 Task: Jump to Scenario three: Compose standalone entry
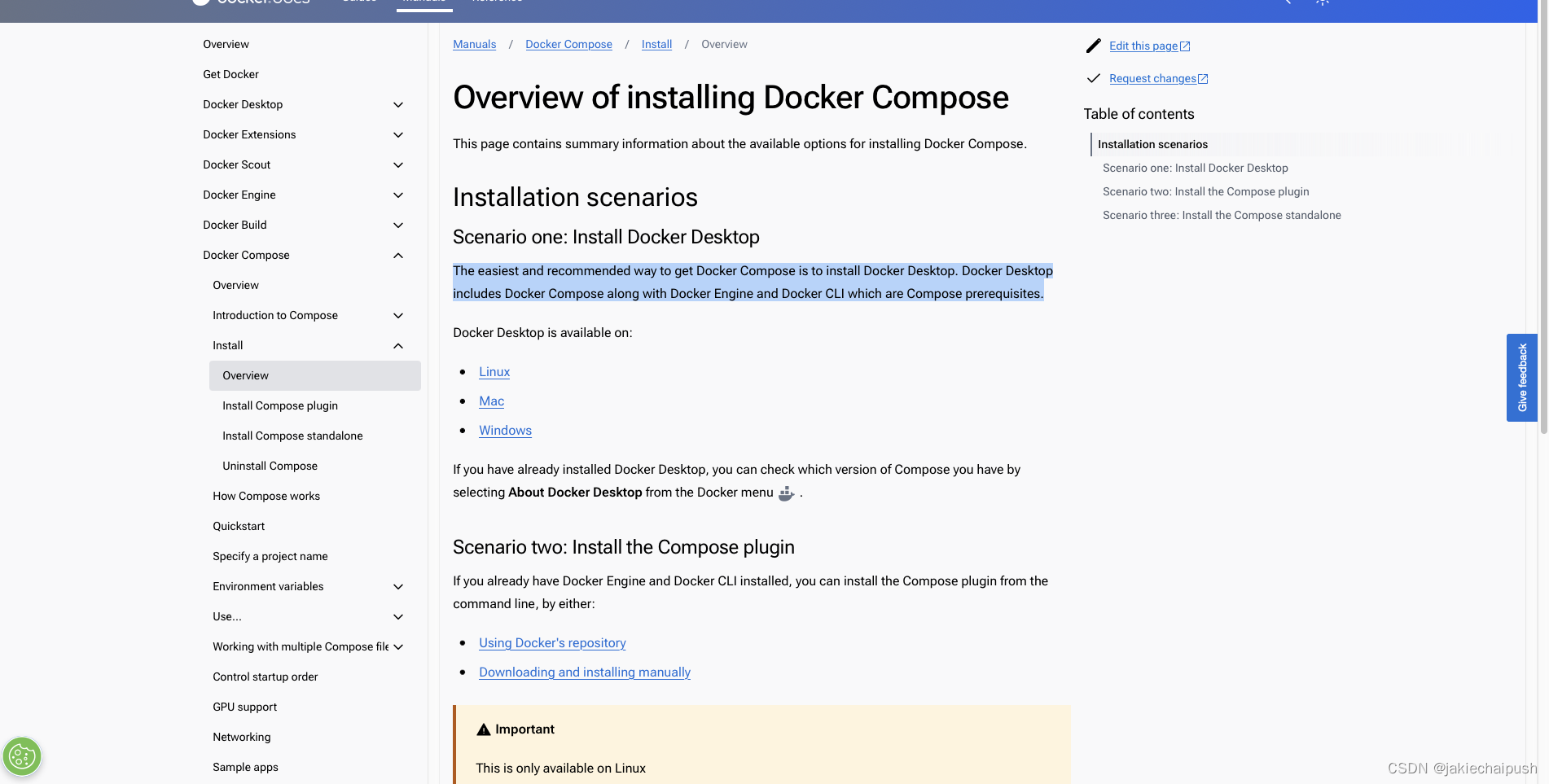point(1222,215)
